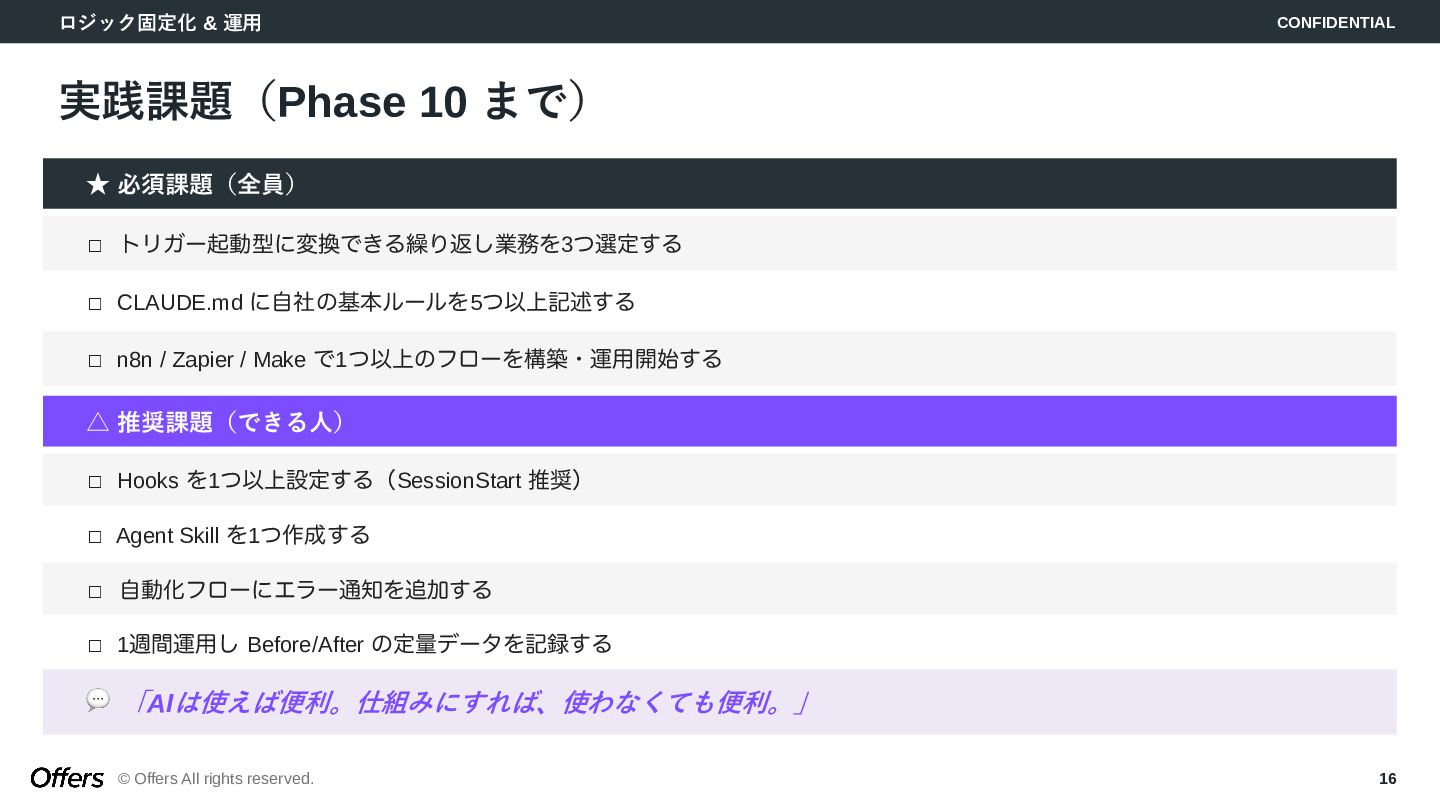
Task: Tick the Agent Skill creation checkbox
Action: (x=95, y=537)
